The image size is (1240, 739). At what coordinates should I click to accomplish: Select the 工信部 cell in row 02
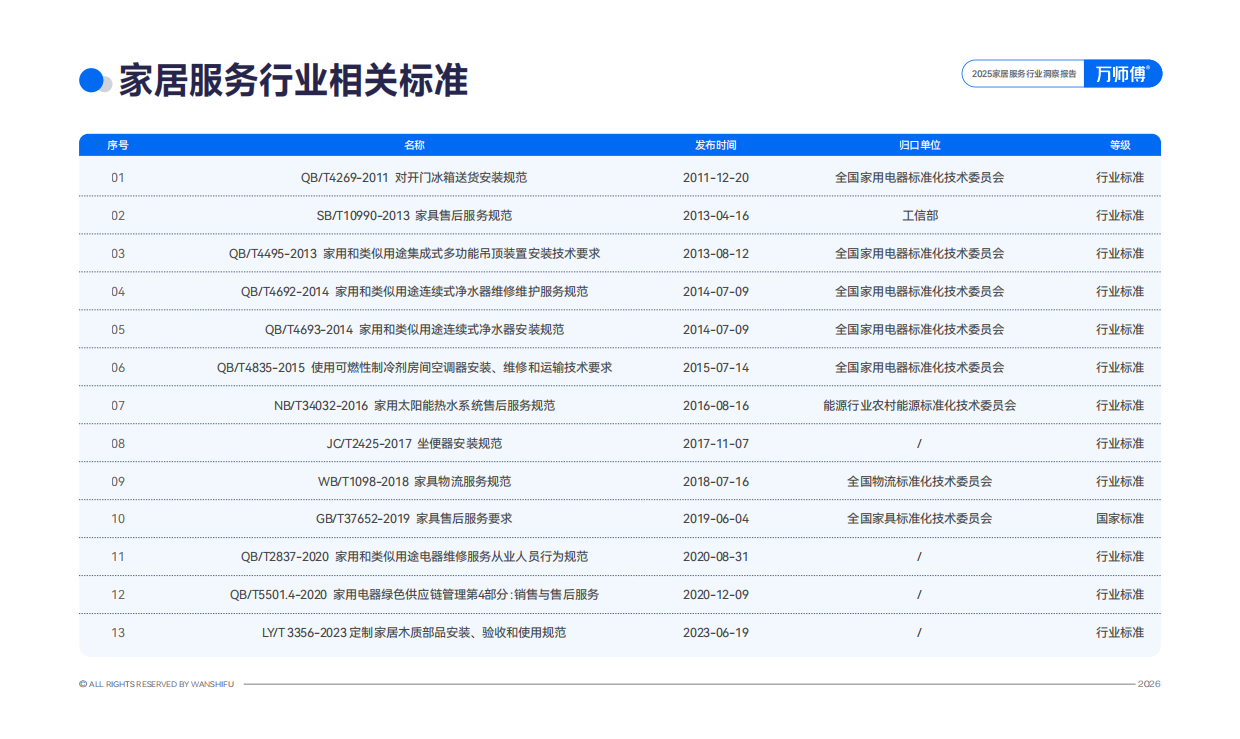[x=920, y=215]
